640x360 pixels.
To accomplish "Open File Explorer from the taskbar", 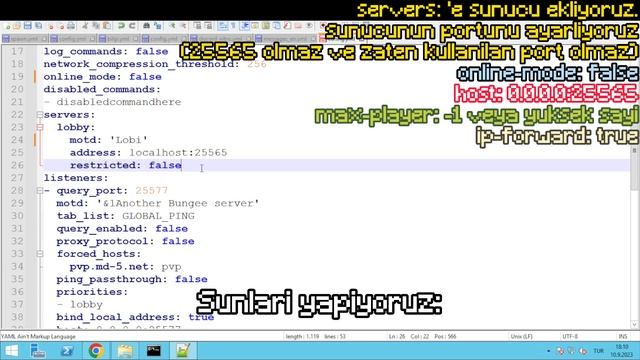I will 125,351.
